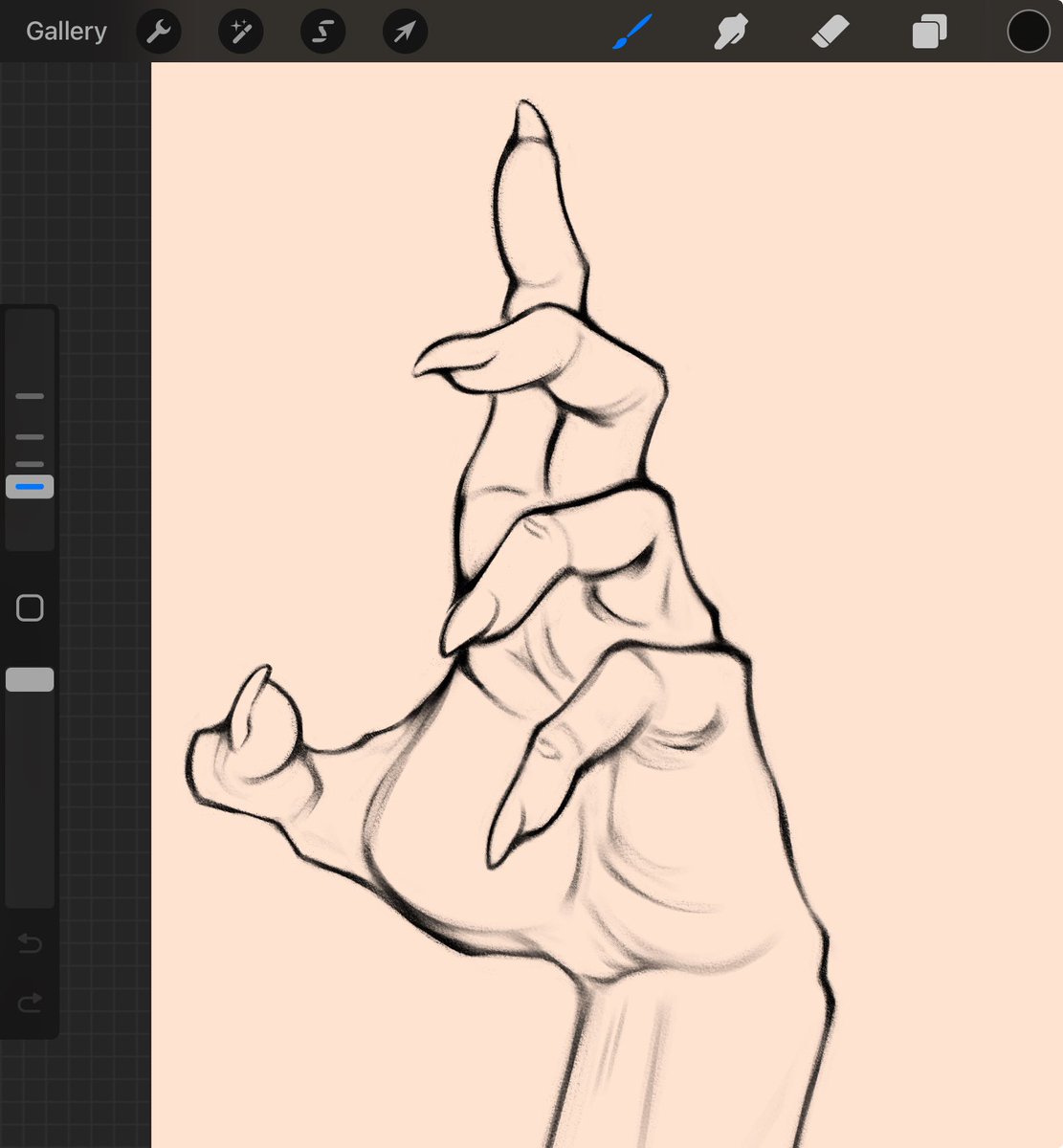
Task: Open the active color swatch
Action: tap(1028, 31)
